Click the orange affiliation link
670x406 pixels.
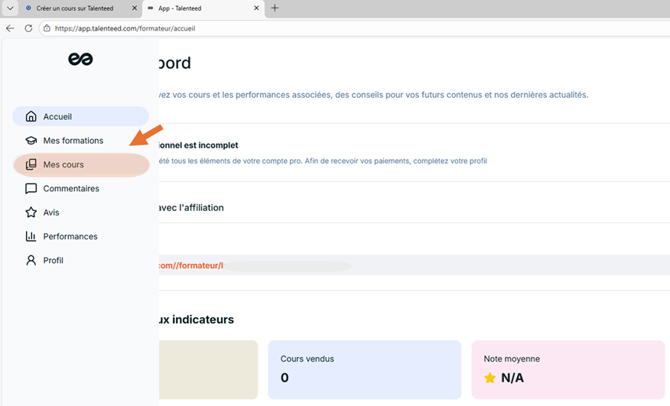coord(190,266)
